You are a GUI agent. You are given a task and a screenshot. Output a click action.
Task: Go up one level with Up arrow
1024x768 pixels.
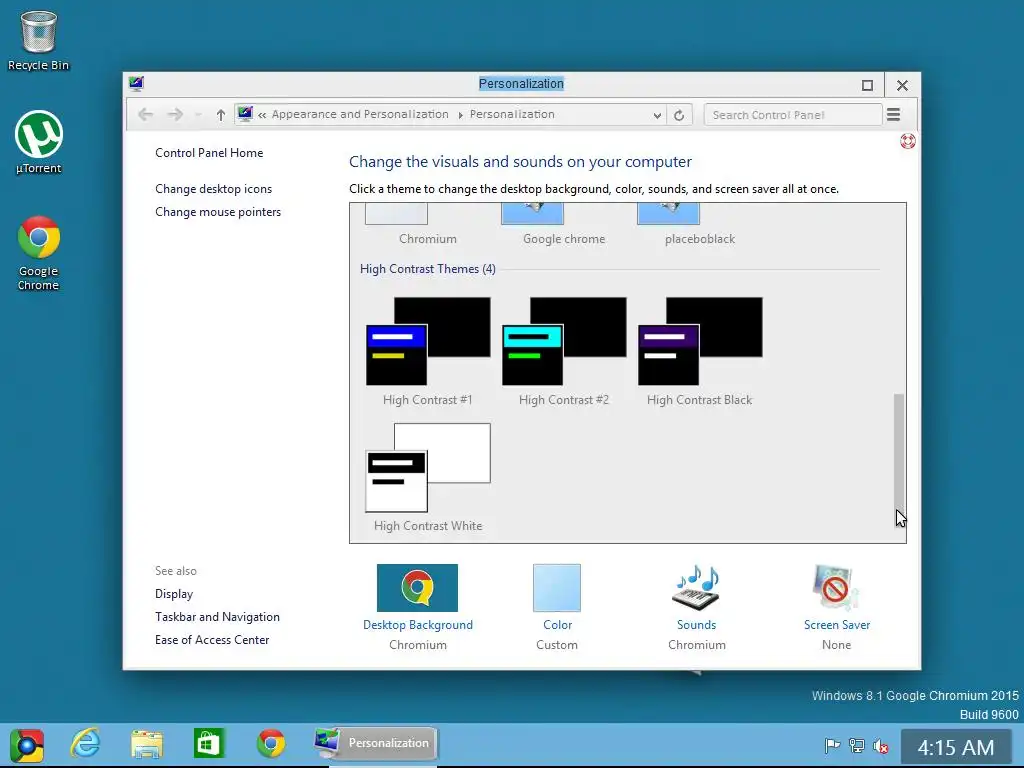[221, 115]
